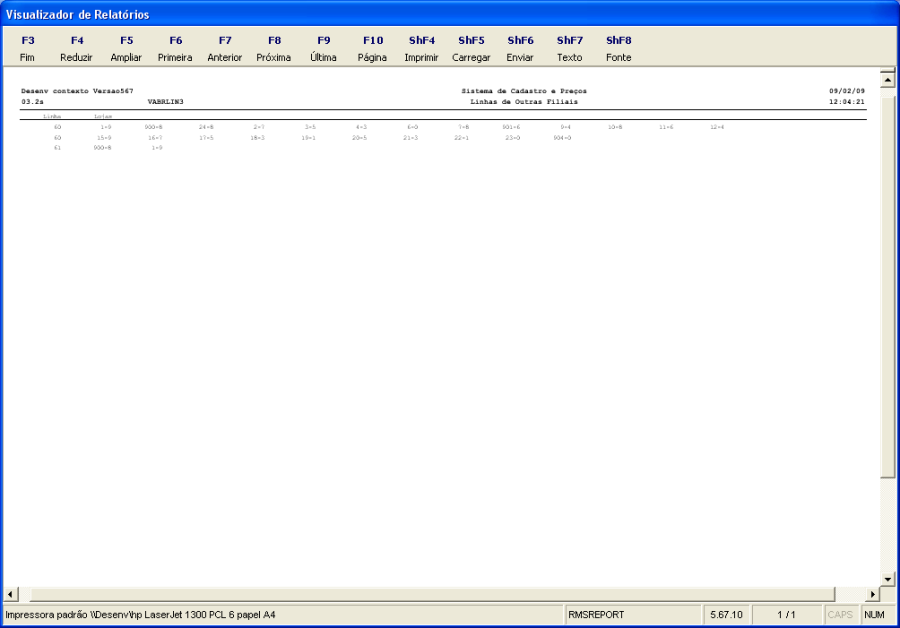
Task: Open the F10 Página page selector
Action: point(373,48)
